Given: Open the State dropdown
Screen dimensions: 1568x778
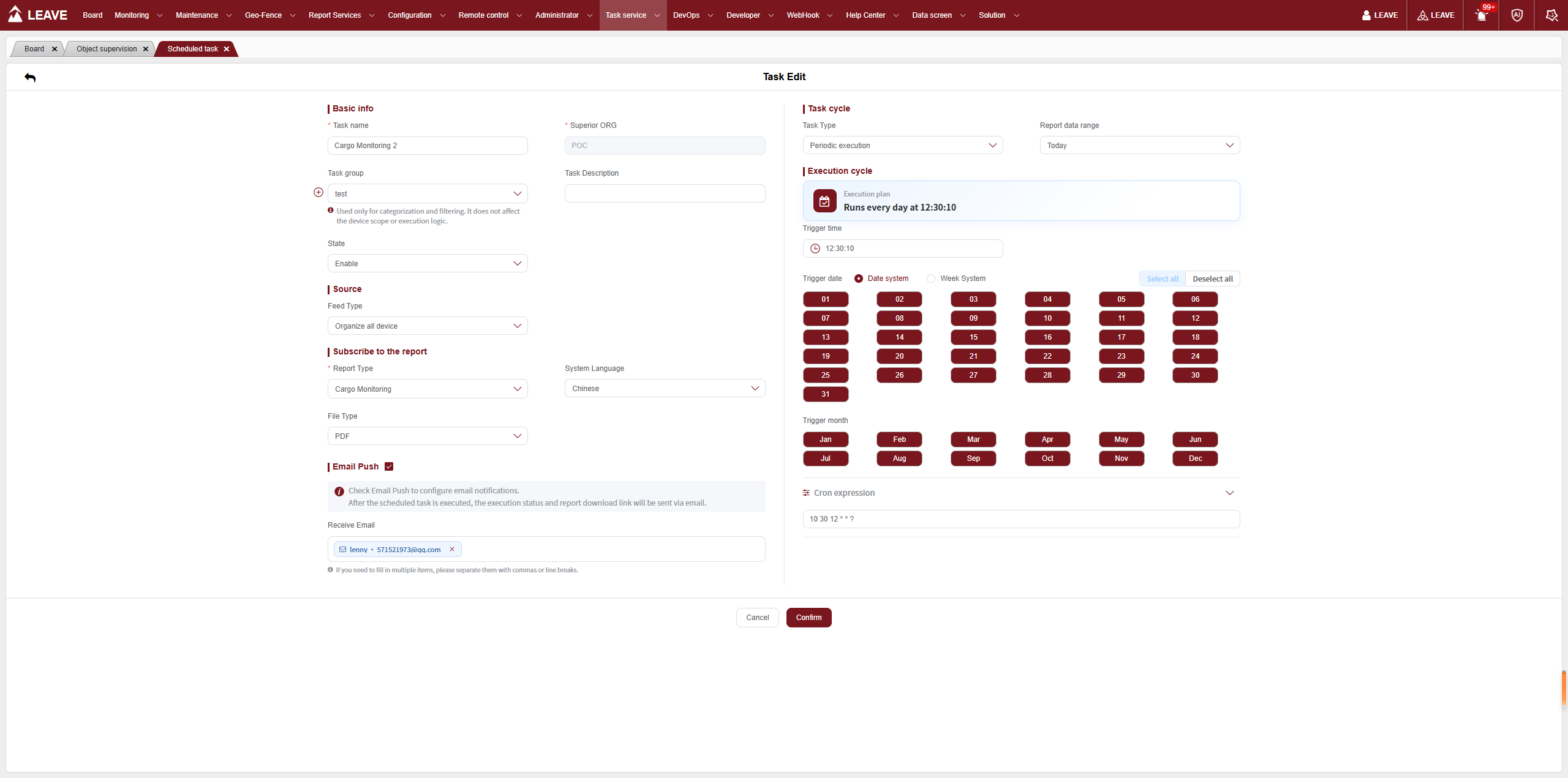Looking at the screenshot, I should click(428, 263).
